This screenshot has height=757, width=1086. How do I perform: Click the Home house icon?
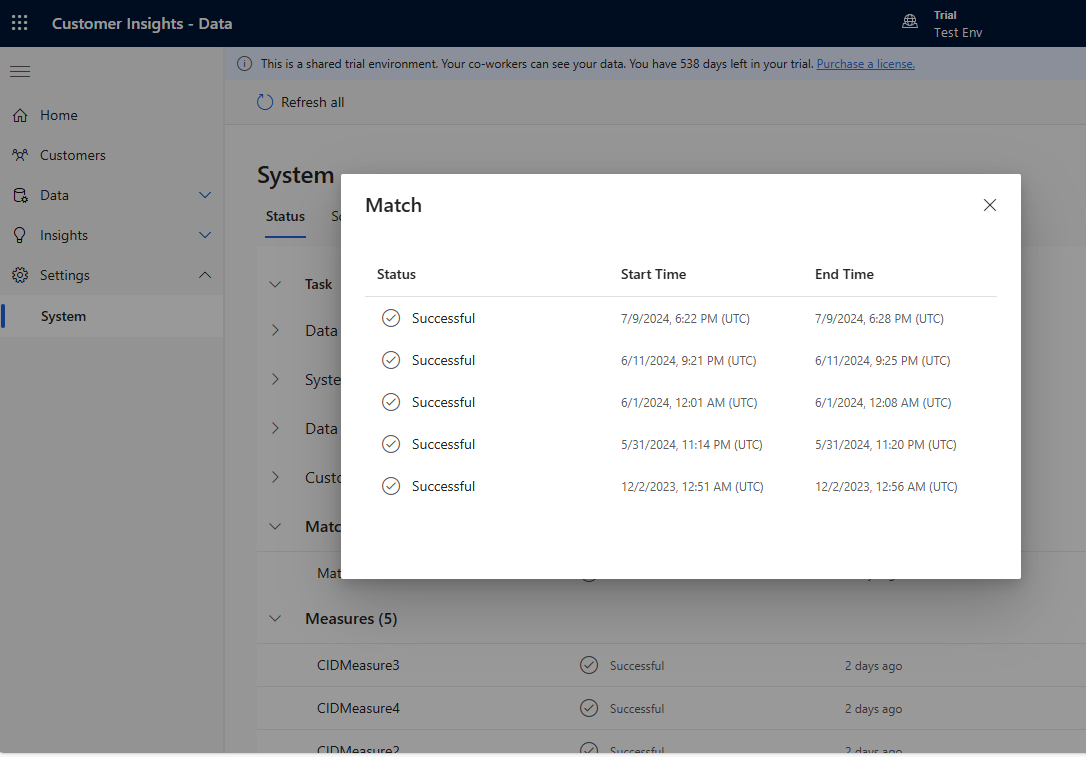(x=20, y=116)
